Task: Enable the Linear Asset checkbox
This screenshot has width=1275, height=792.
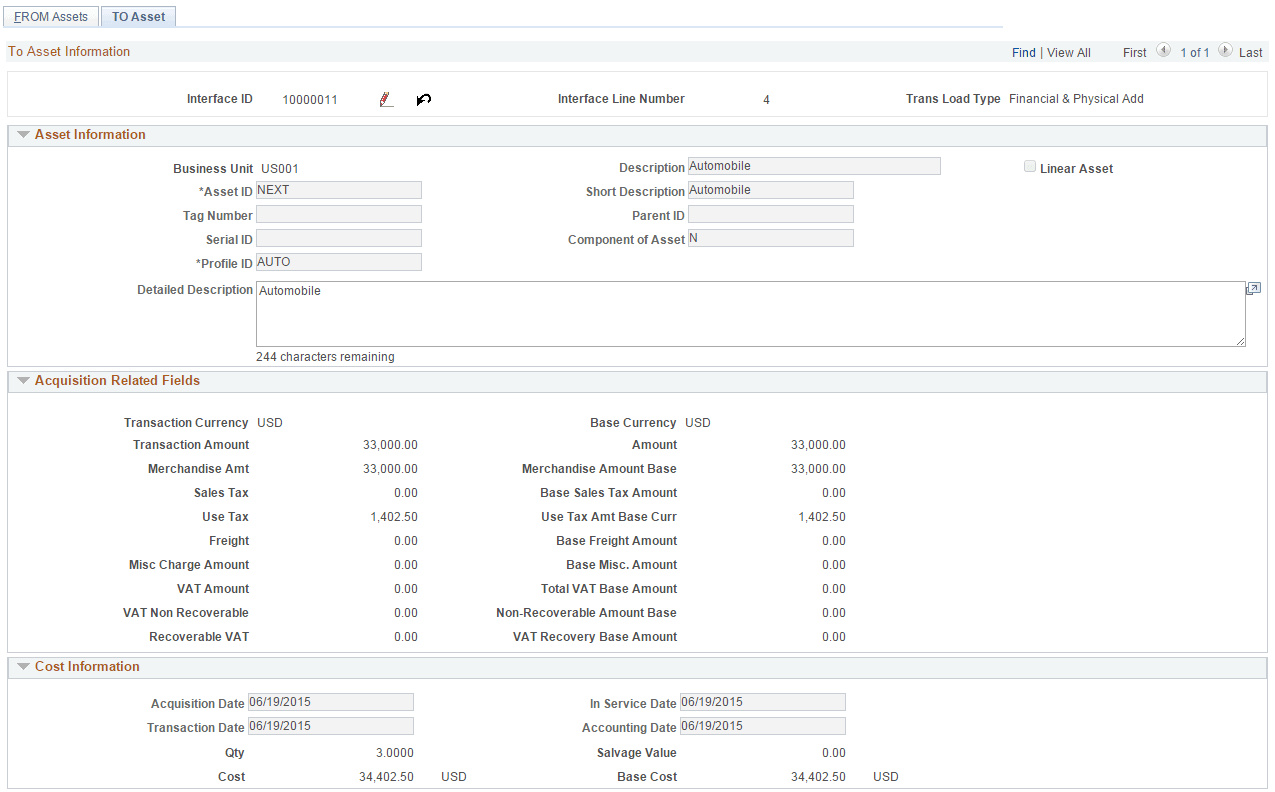Action: tap(1030, 166)
